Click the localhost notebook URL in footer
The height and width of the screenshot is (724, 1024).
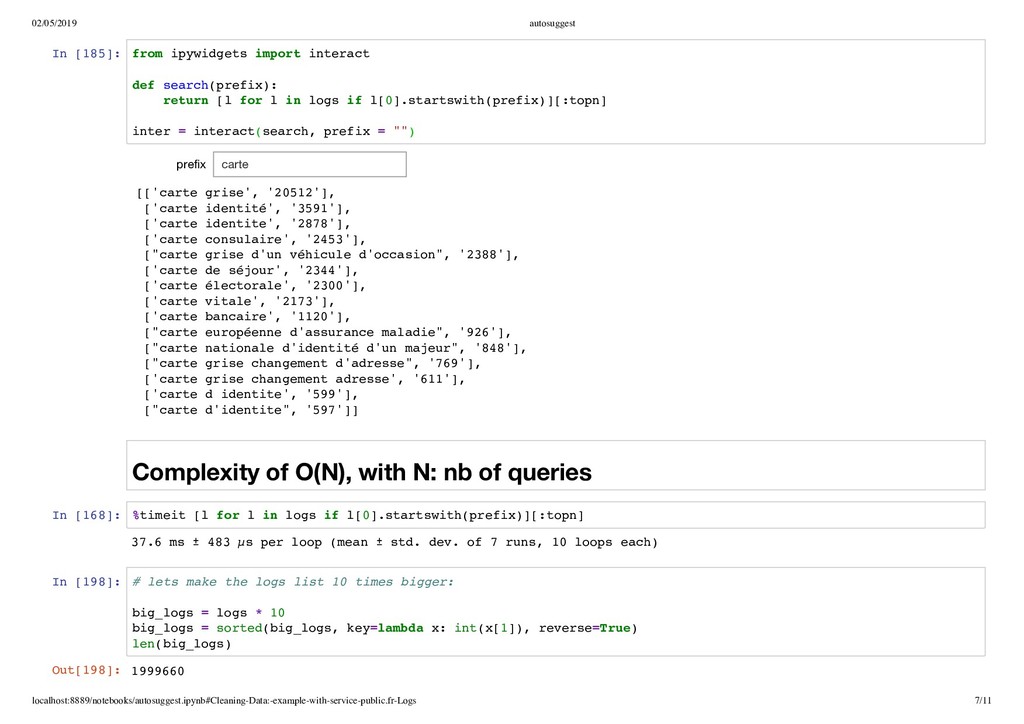point(224,700)
